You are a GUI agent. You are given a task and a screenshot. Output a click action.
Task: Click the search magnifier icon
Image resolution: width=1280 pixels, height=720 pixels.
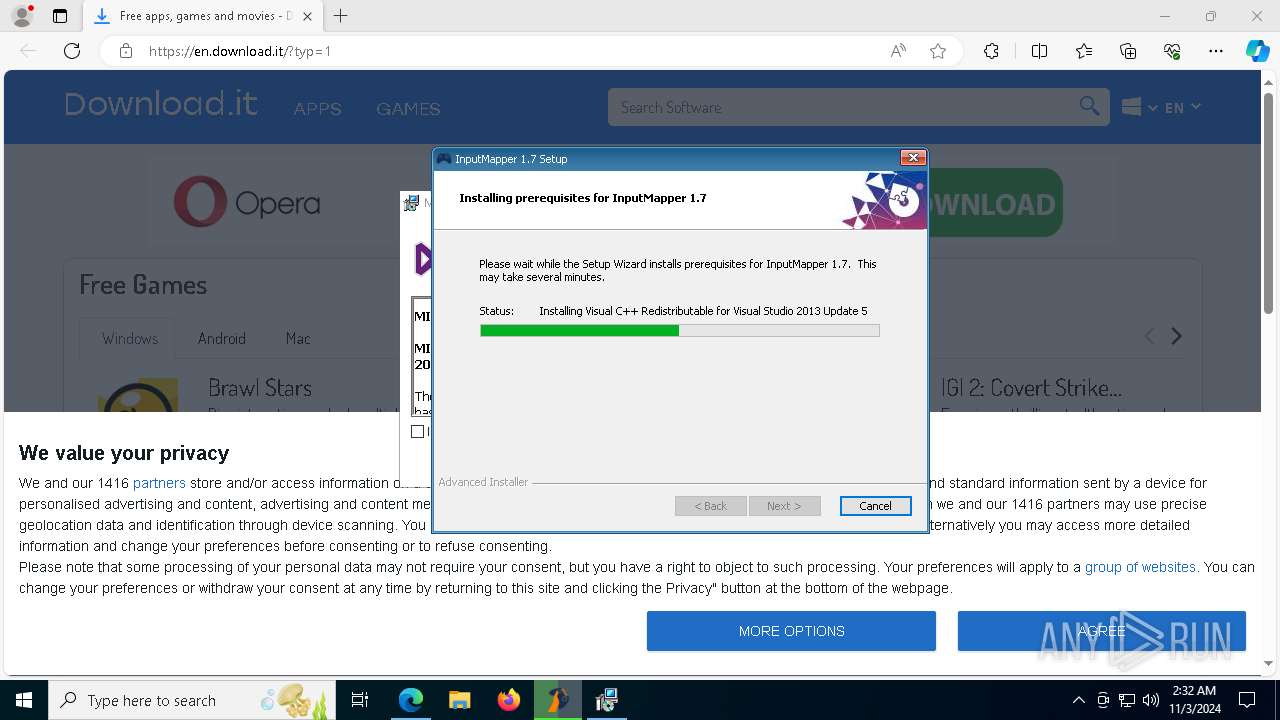pos(1089,106)
